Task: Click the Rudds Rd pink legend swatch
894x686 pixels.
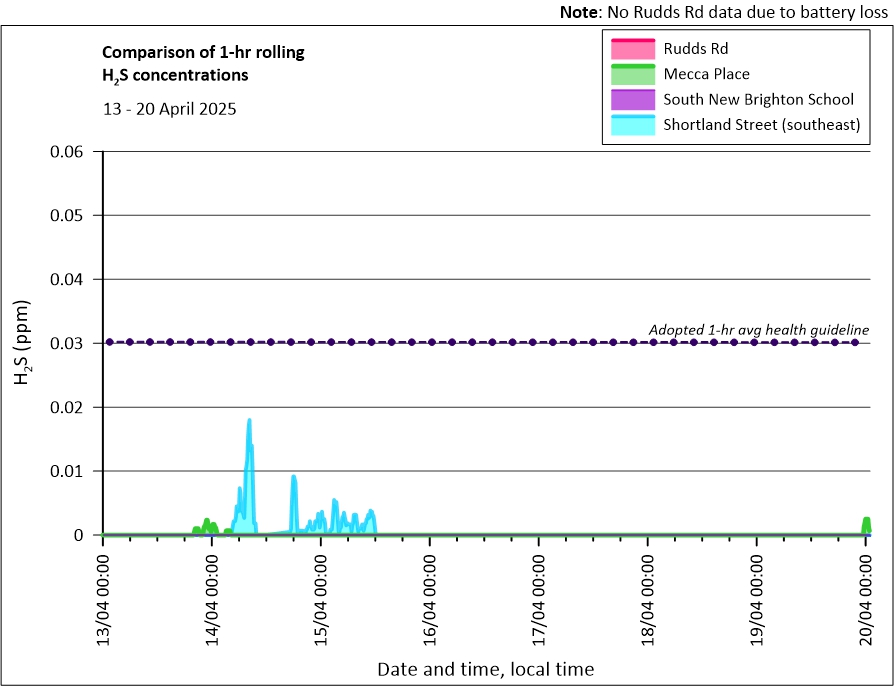Action: [629, 48]
